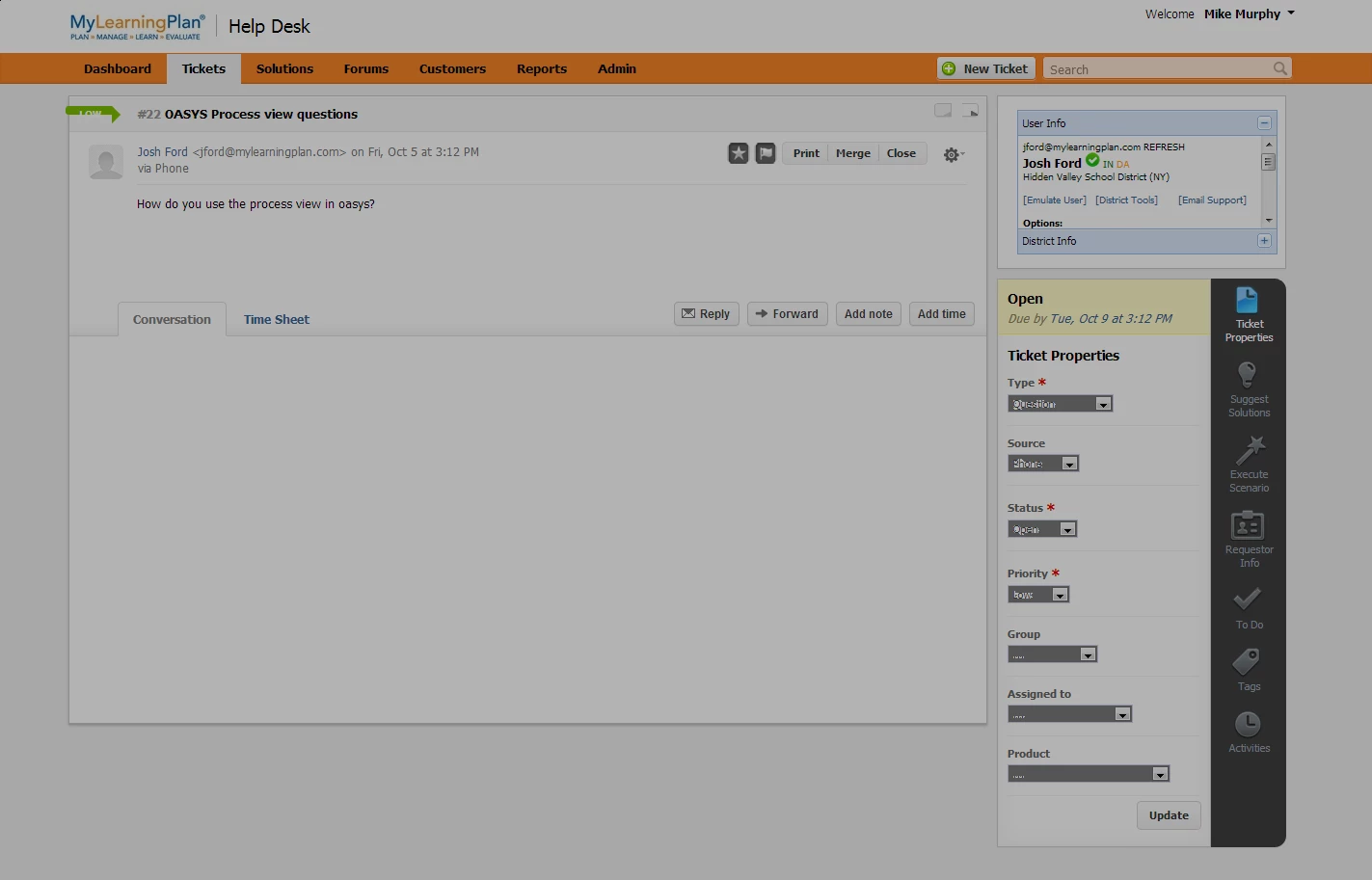Click the MyLearningPlan logo
1372x880 pixels.
pyautogui.click(x=137, y=27)
